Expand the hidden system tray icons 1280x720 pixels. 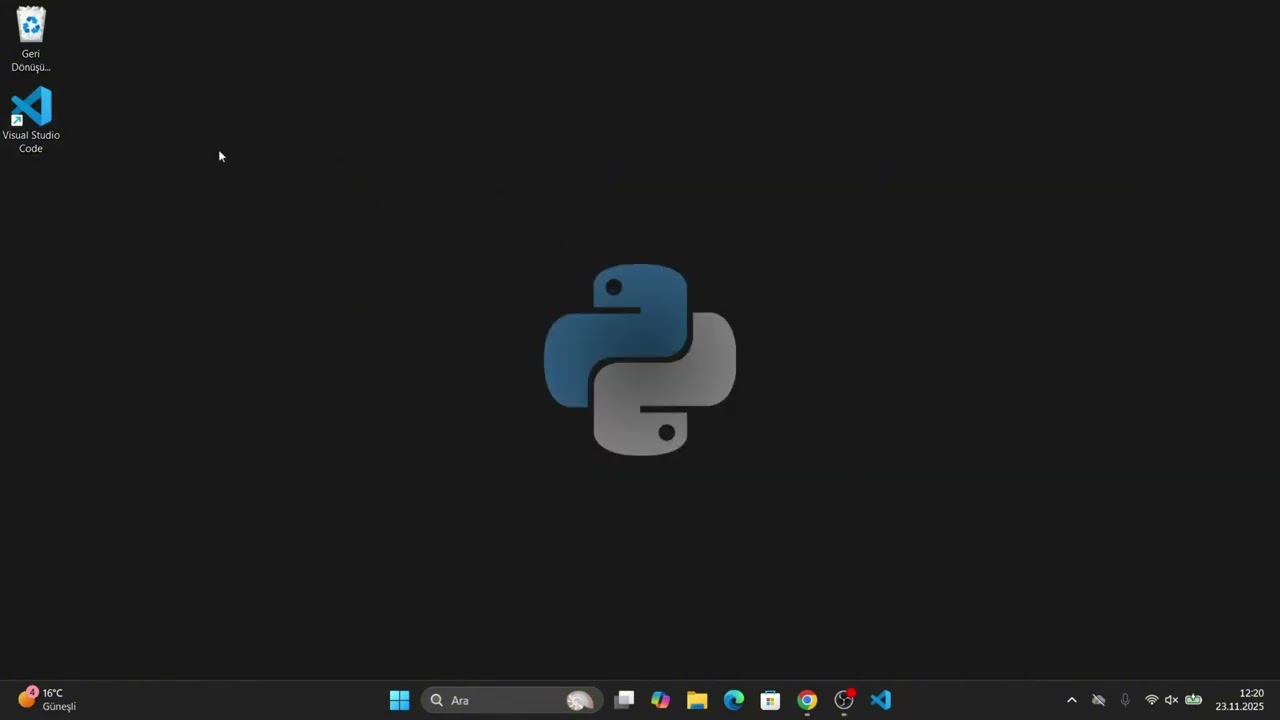[1072, 700]
